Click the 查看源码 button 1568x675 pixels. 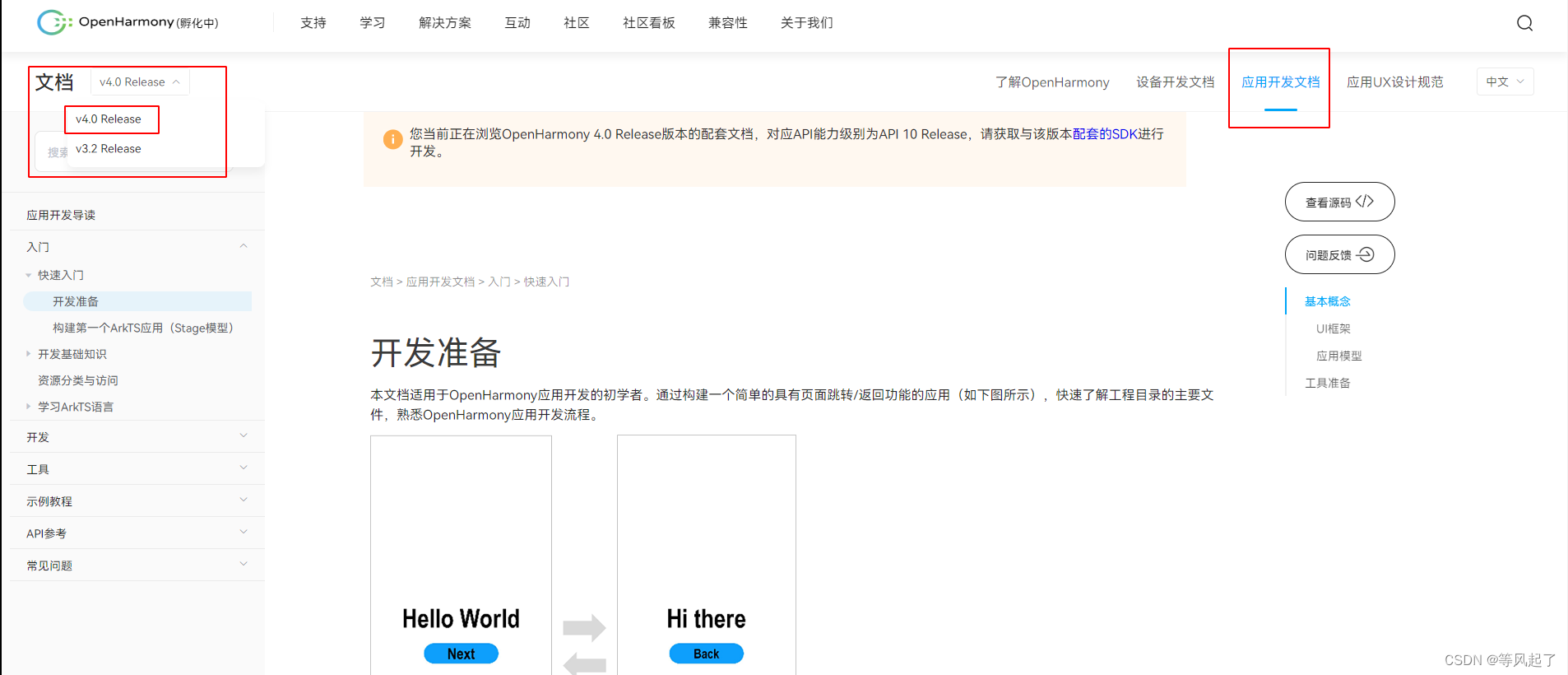click(x=1339, y=202)
